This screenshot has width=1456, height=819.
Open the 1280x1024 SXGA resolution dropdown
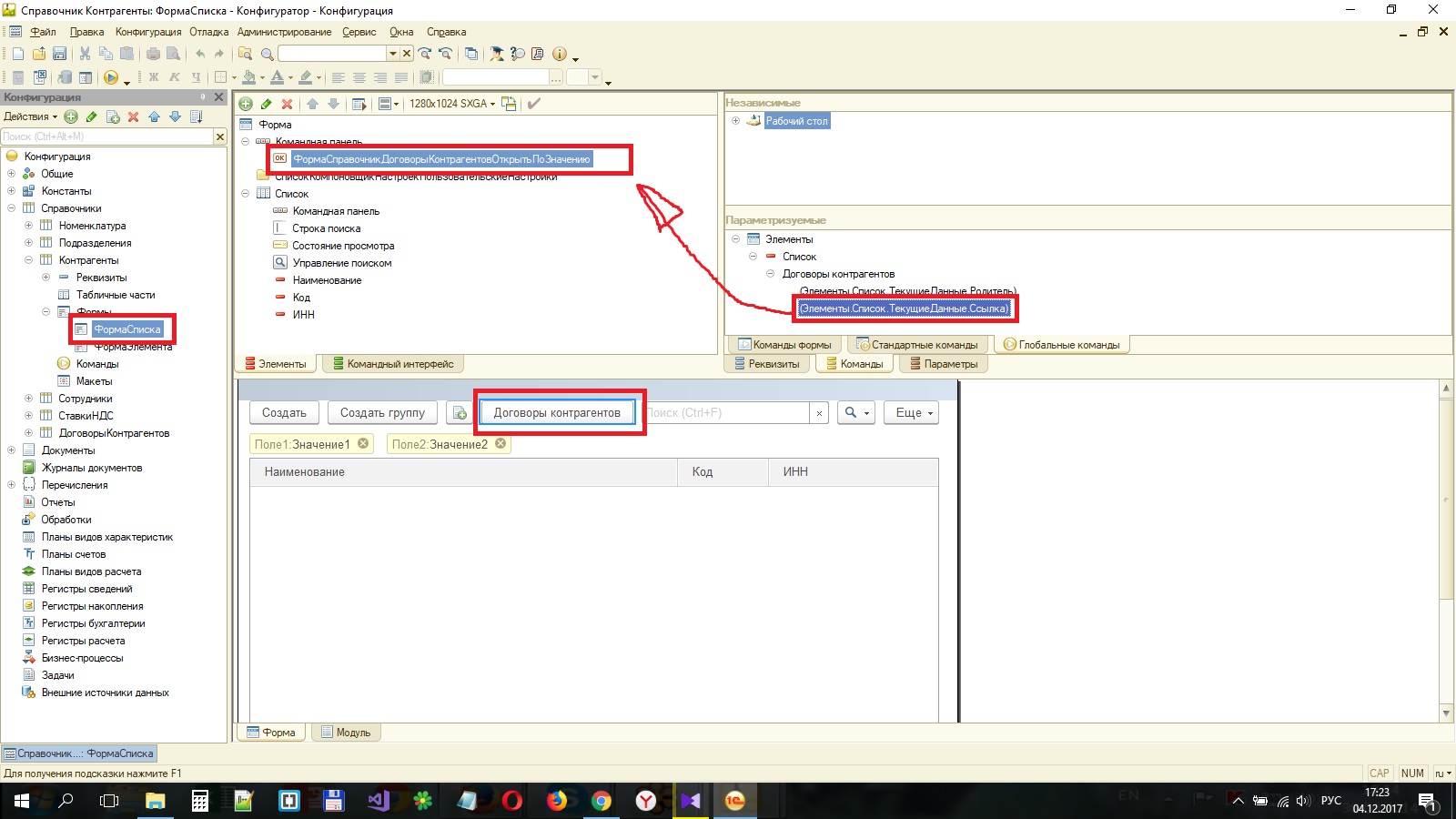[452, 104]
